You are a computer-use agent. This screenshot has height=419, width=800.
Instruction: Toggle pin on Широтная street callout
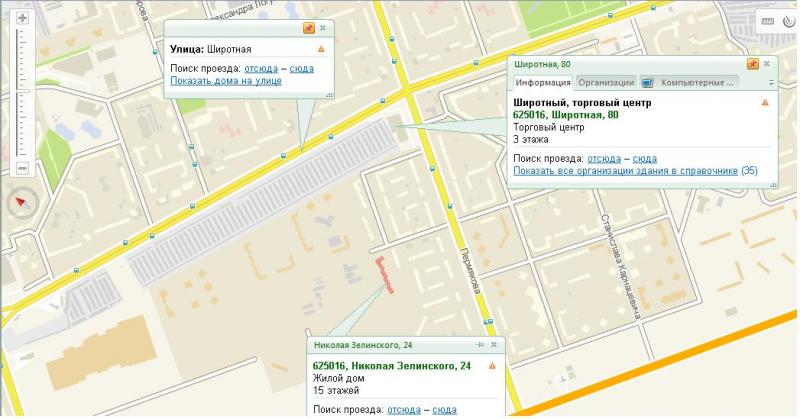[309, 28]
